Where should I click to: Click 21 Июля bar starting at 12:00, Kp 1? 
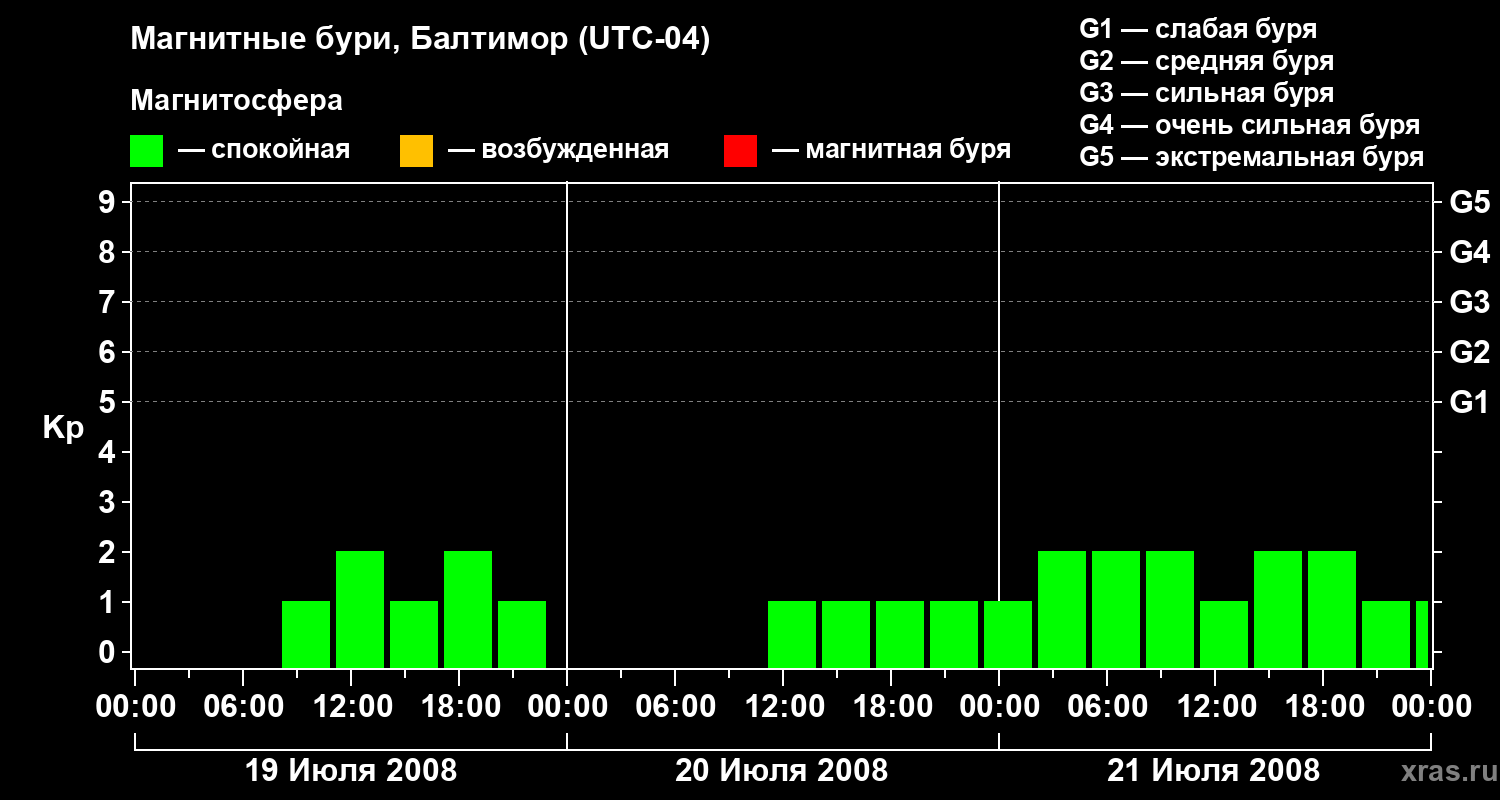pos(1224,634)
